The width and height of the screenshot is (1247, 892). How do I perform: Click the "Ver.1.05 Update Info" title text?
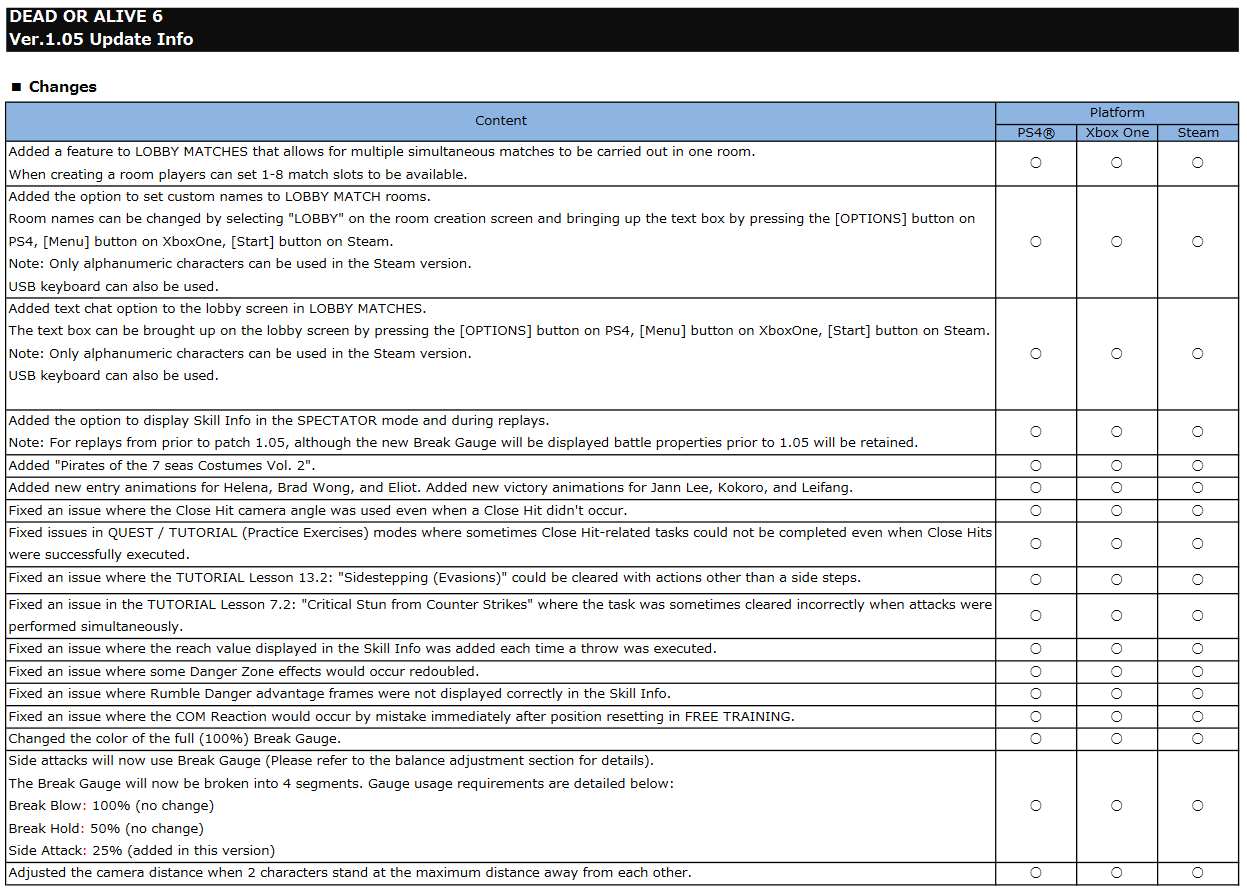pos(101,40)
